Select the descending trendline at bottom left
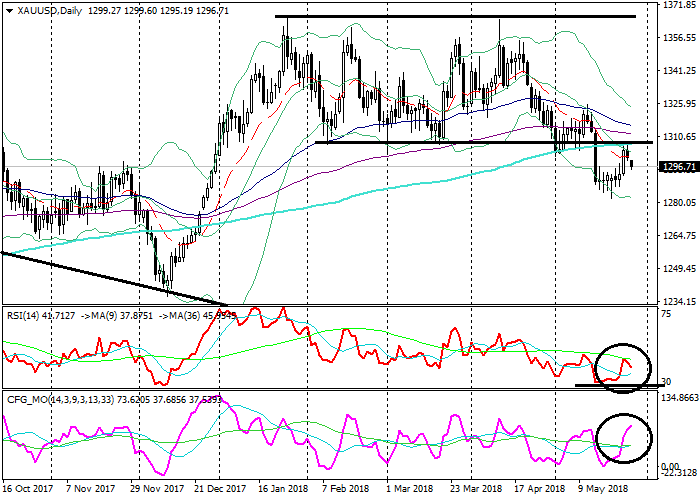Image resolution: width=700 pixels, height=500 pixels. click(x=110, y=277)
